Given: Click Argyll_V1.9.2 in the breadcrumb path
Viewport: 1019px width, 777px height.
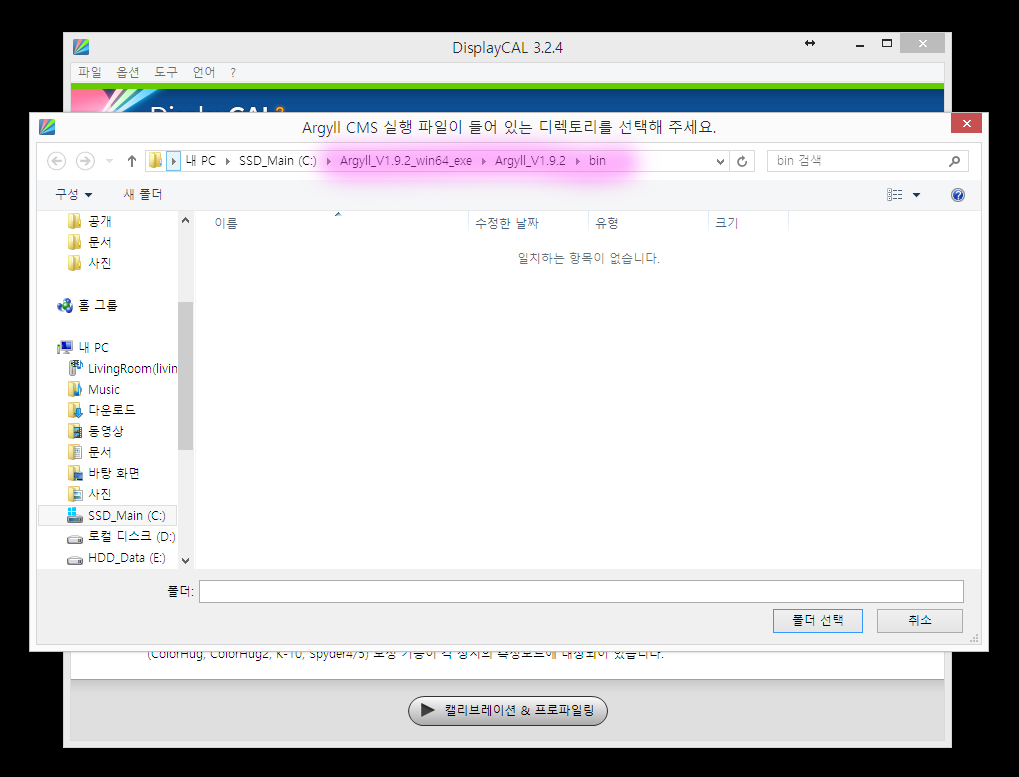Looking at the screenshot, I should (530, 161).
